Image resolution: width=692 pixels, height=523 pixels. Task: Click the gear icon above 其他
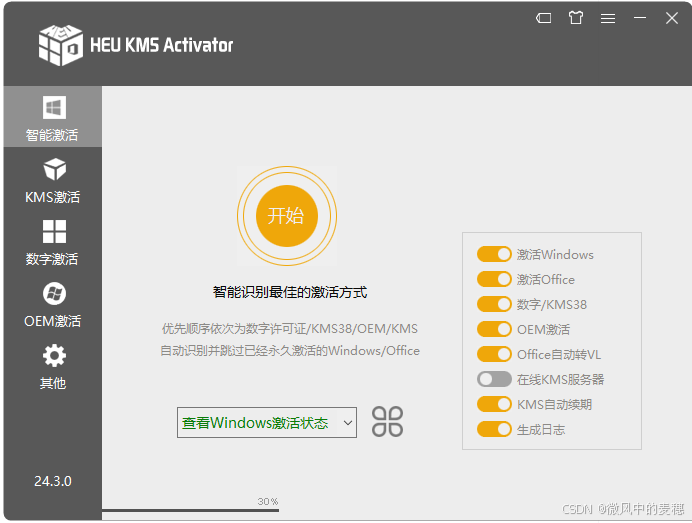[54, 356]
